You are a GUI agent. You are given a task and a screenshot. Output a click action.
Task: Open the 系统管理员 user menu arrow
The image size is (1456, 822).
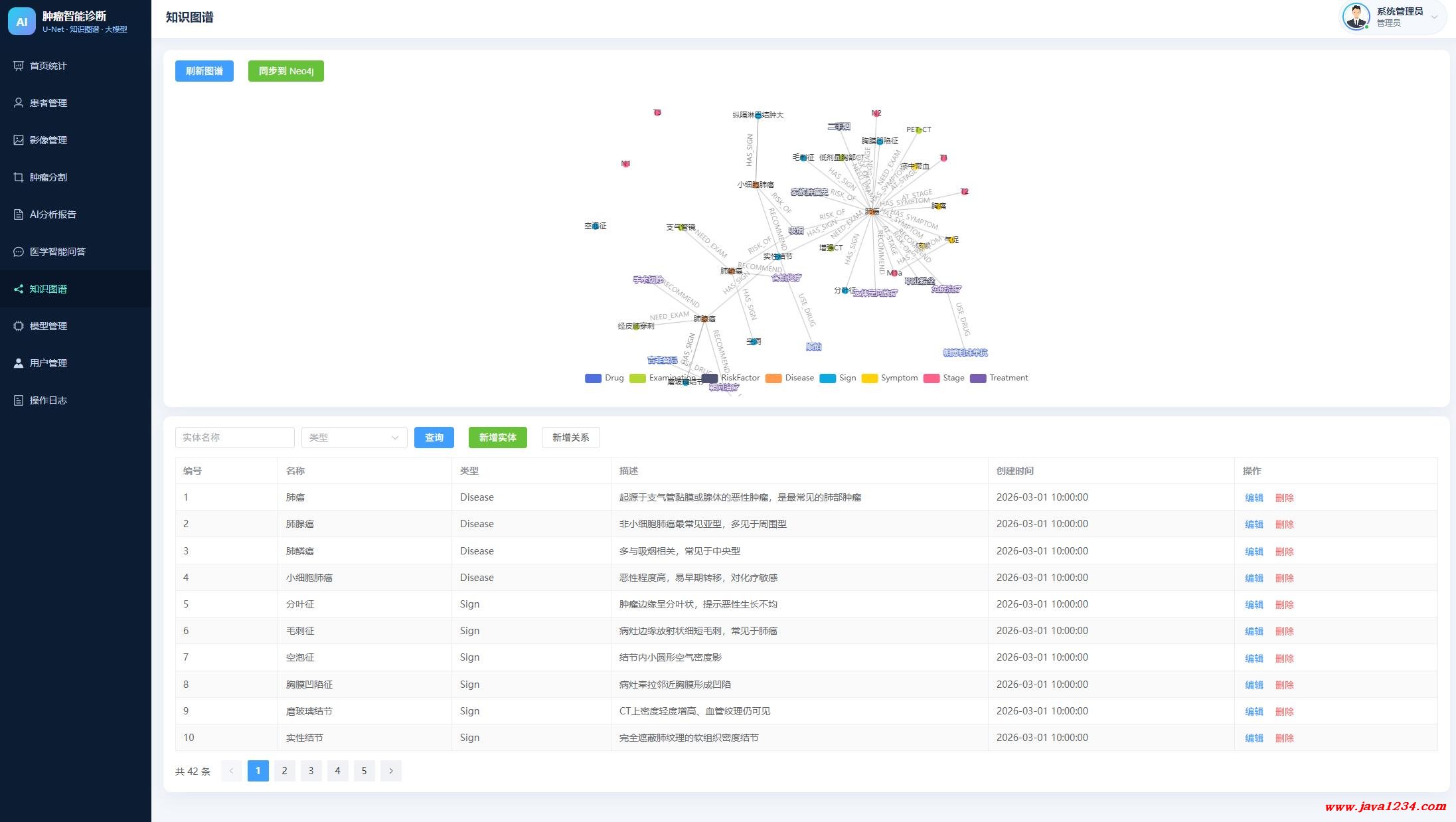(1434, 17)
